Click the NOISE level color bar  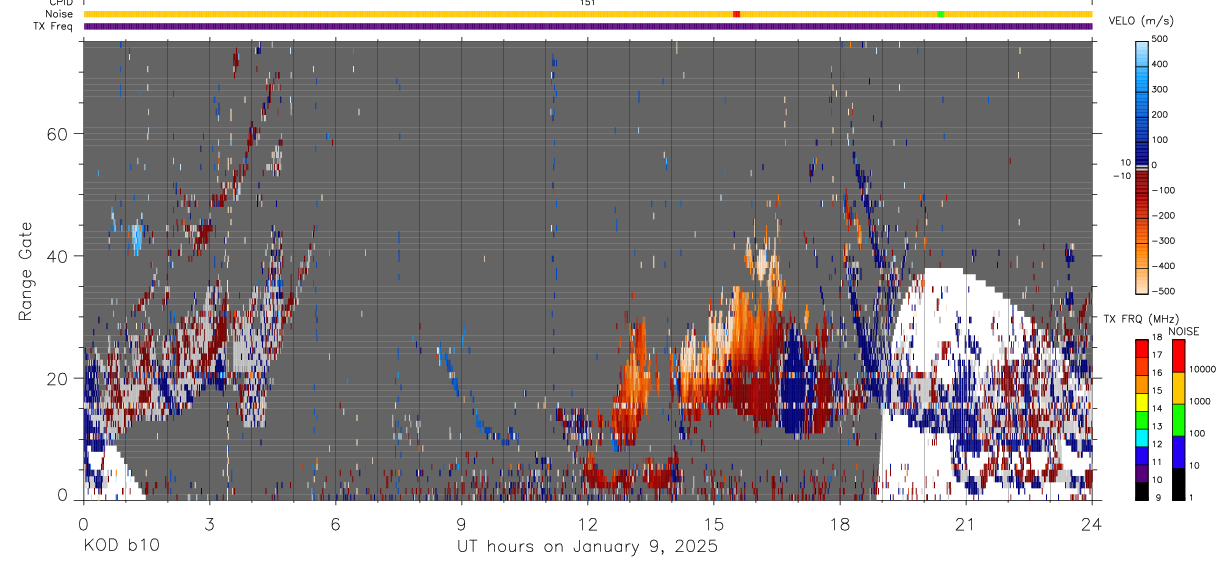click(1178, 419)
